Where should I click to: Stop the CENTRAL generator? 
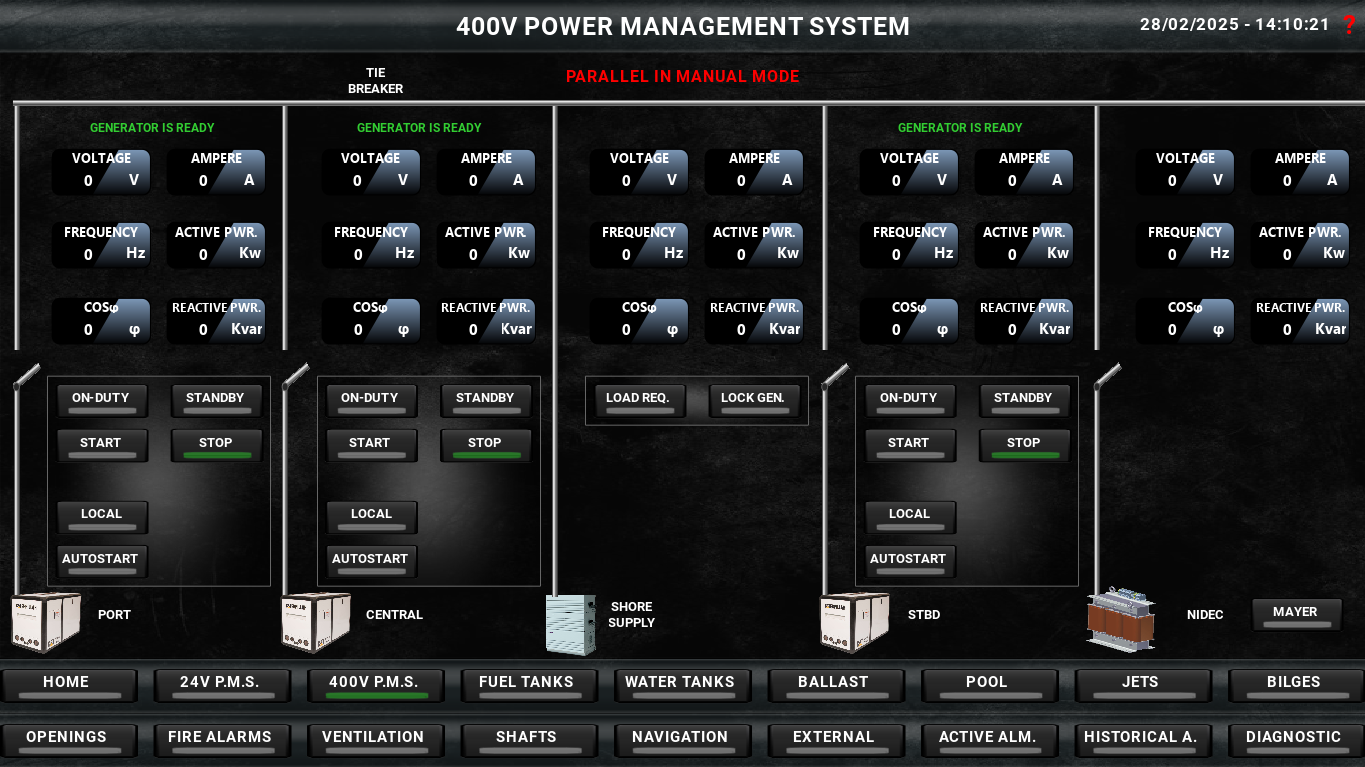point(485,446)
